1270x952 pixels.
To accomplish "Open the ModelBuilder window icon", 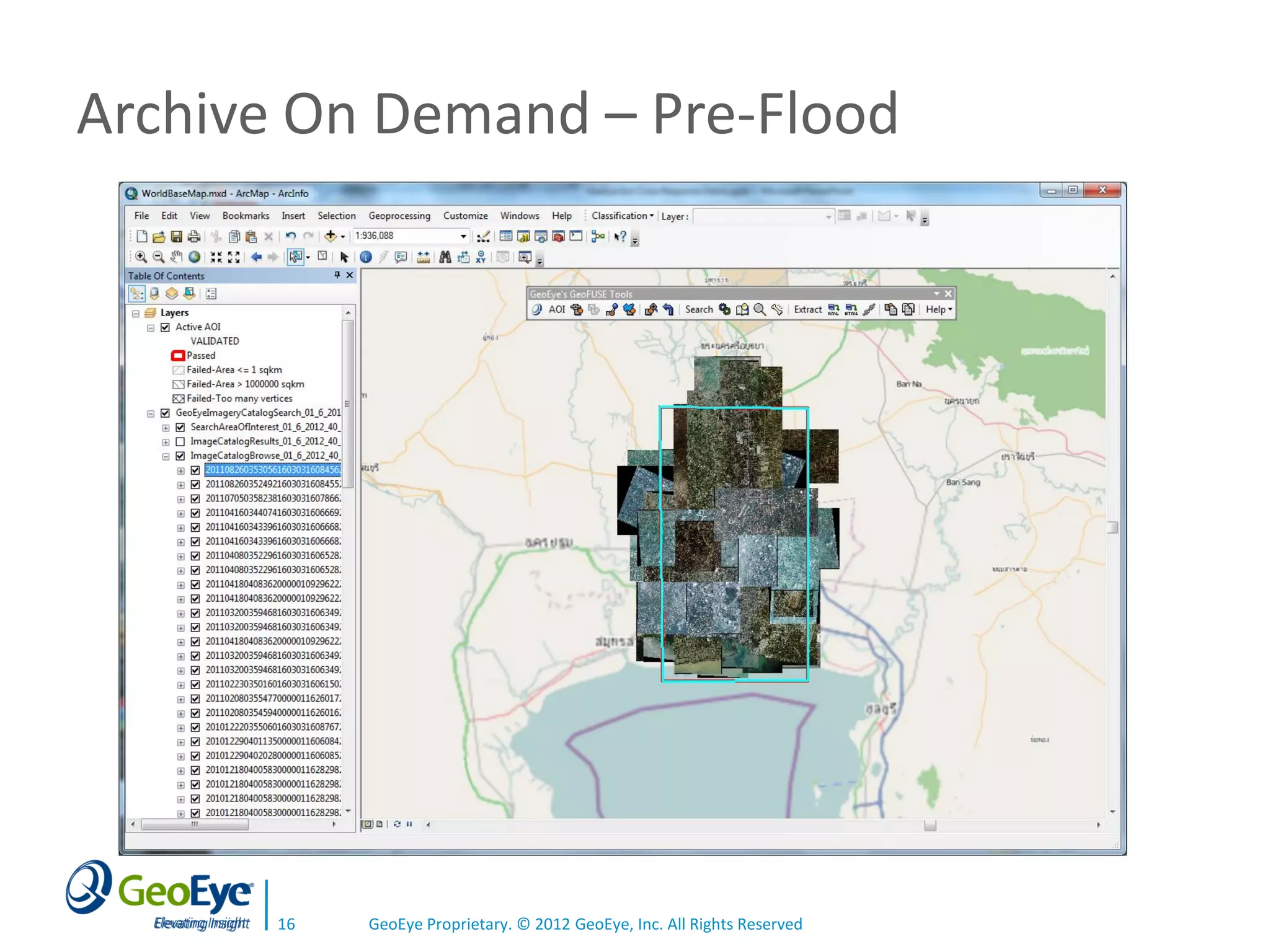I will coord(598,236).
